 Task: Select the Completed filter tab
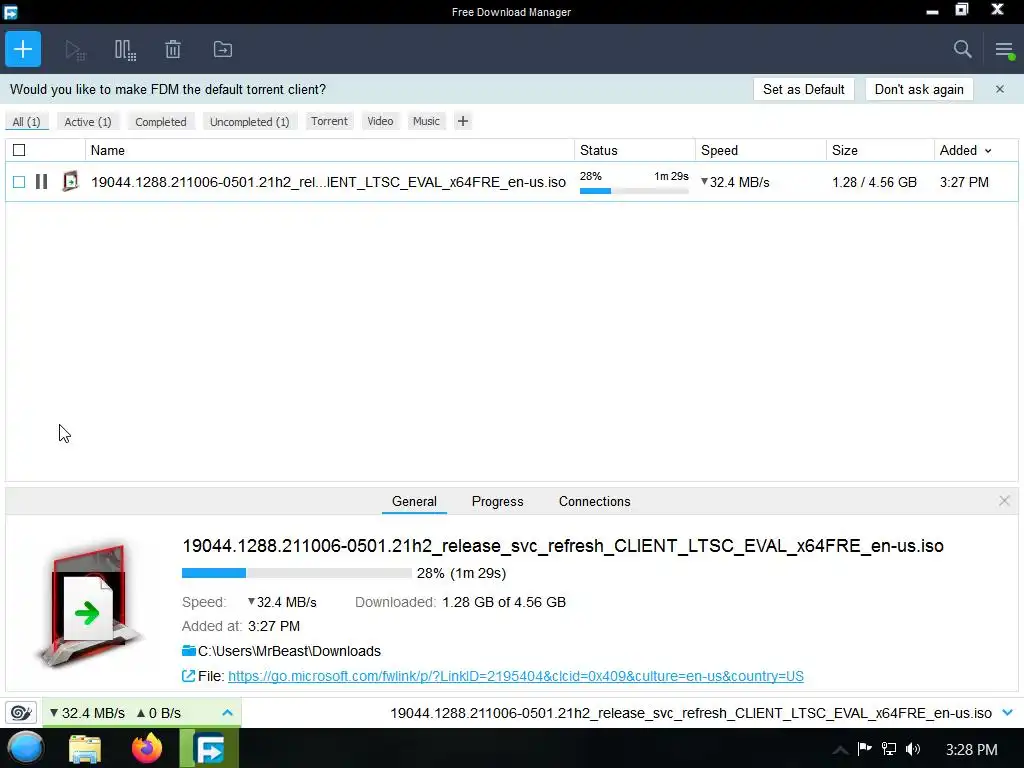point(161,121)
